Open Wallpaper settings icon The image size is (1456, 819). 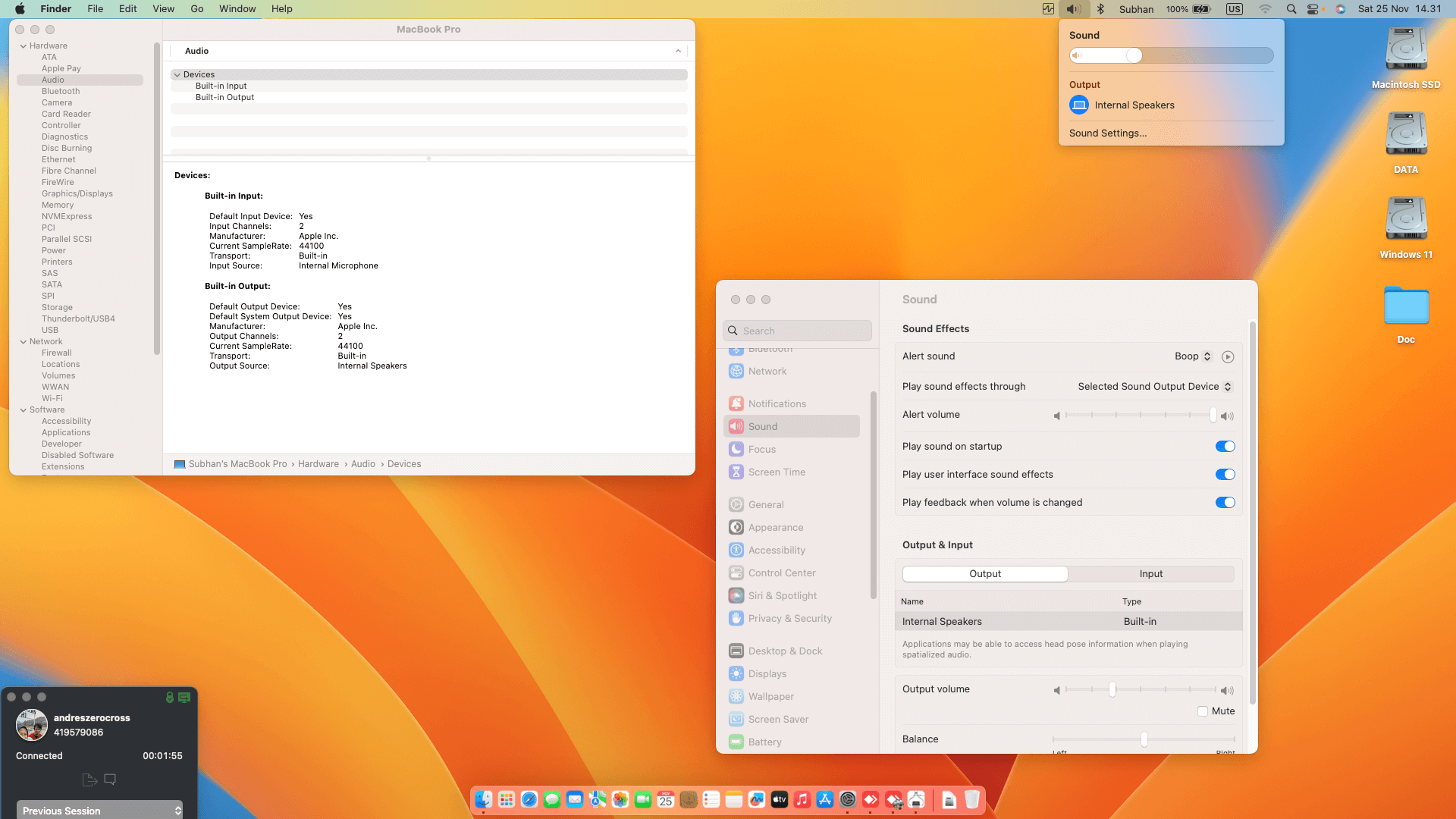(x=736, y=696)
